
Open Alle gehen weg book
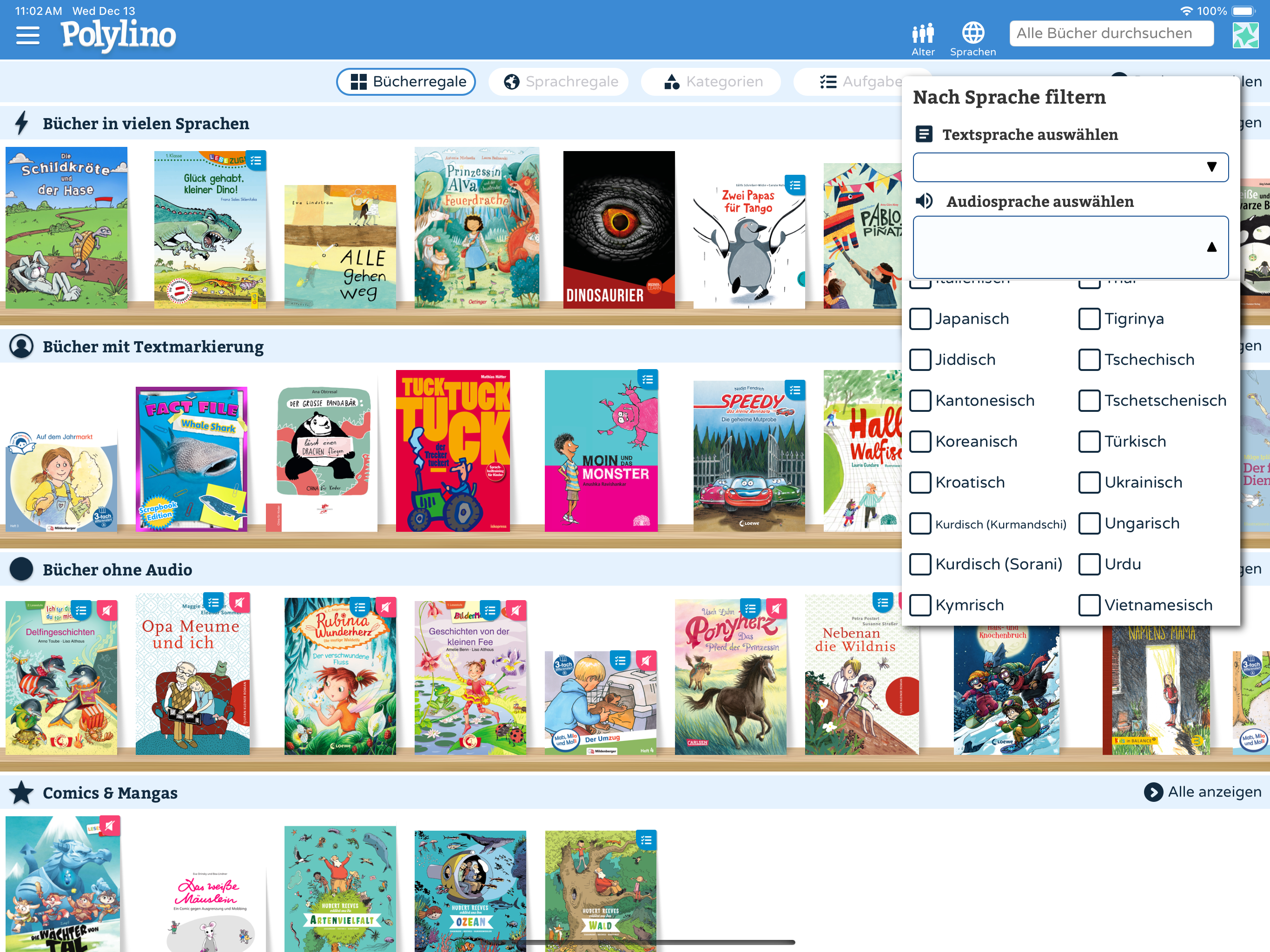[x=340, y=246]
